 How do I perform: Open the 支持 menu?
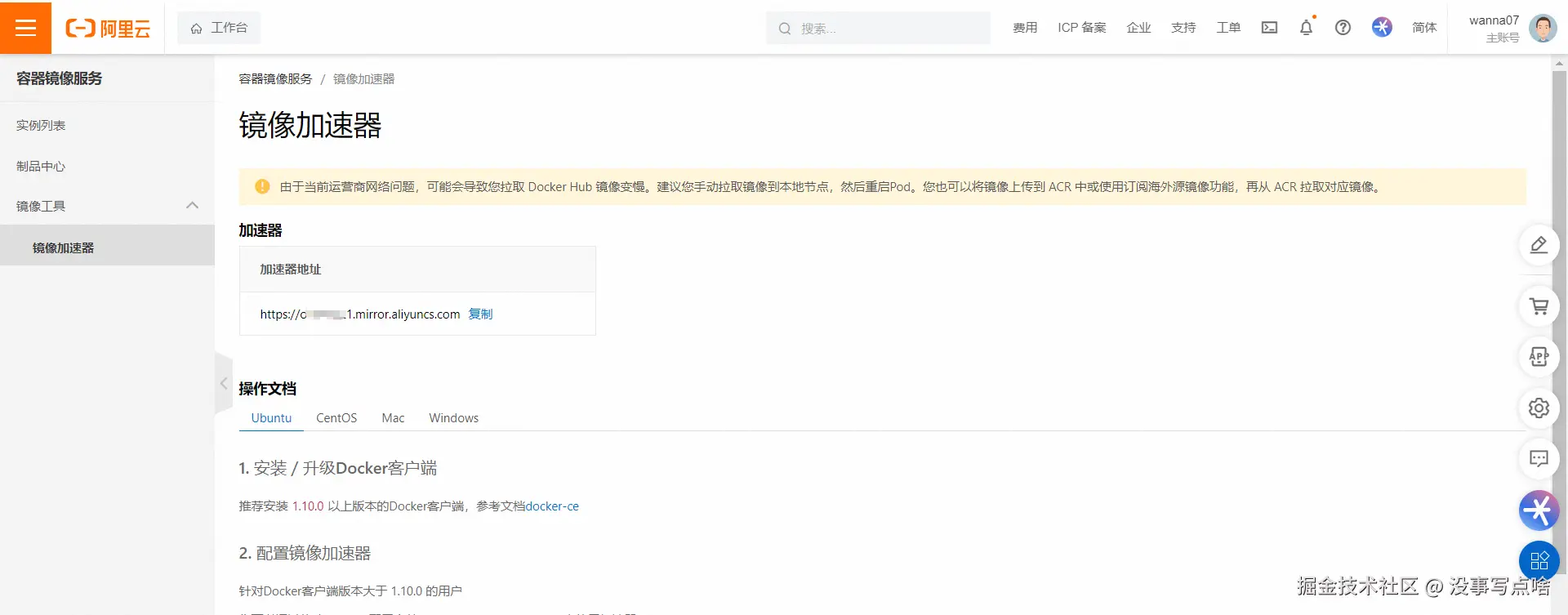point(1183,28)
